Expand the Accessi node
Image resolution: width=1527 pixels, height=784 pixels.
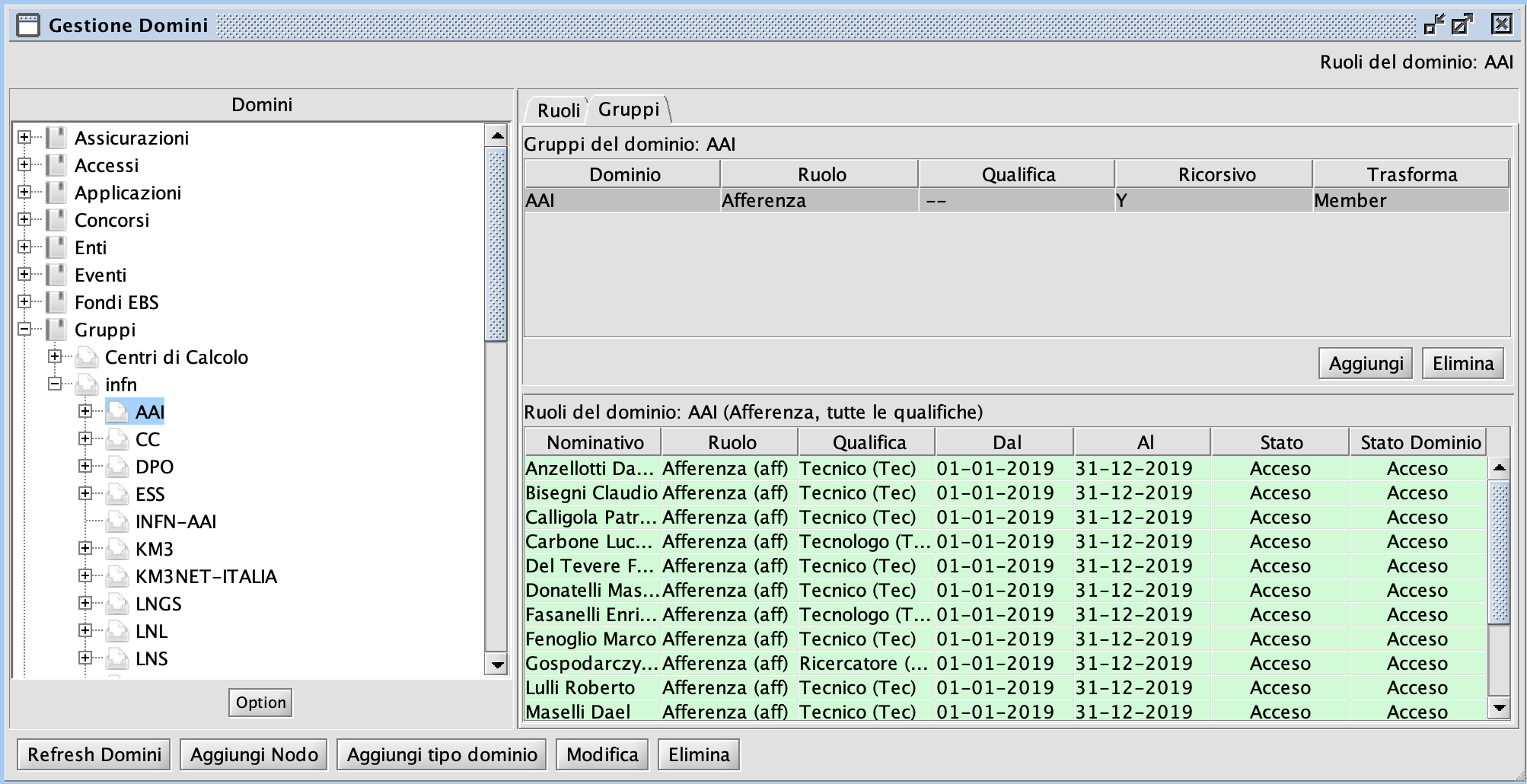click(24, 164)
